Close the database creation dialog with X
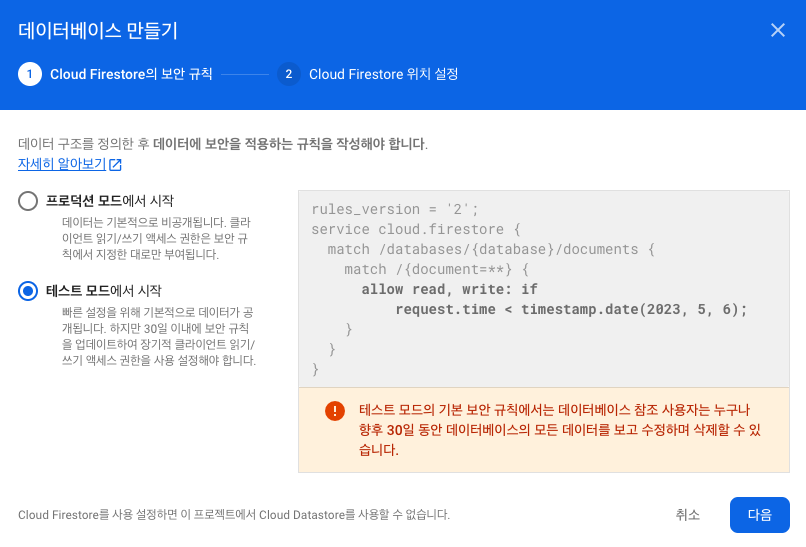Screen dimensions: 806x547 point(778,30)
